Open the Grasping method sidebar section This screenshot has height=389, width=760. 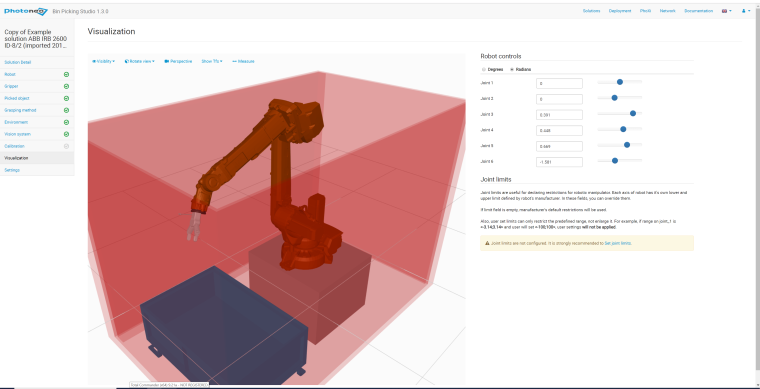pyautogui.click(x=37, y=110)
